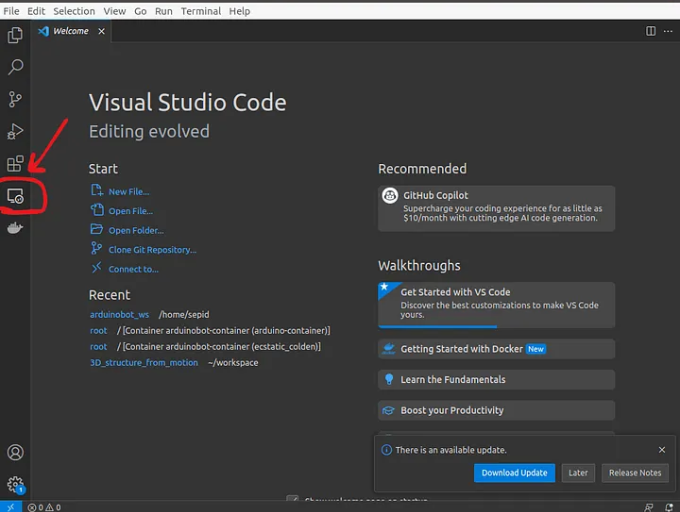Viewport: 680px width, 512px height.
Task: Click the New File icon
Action: click(x=97, y=190)
